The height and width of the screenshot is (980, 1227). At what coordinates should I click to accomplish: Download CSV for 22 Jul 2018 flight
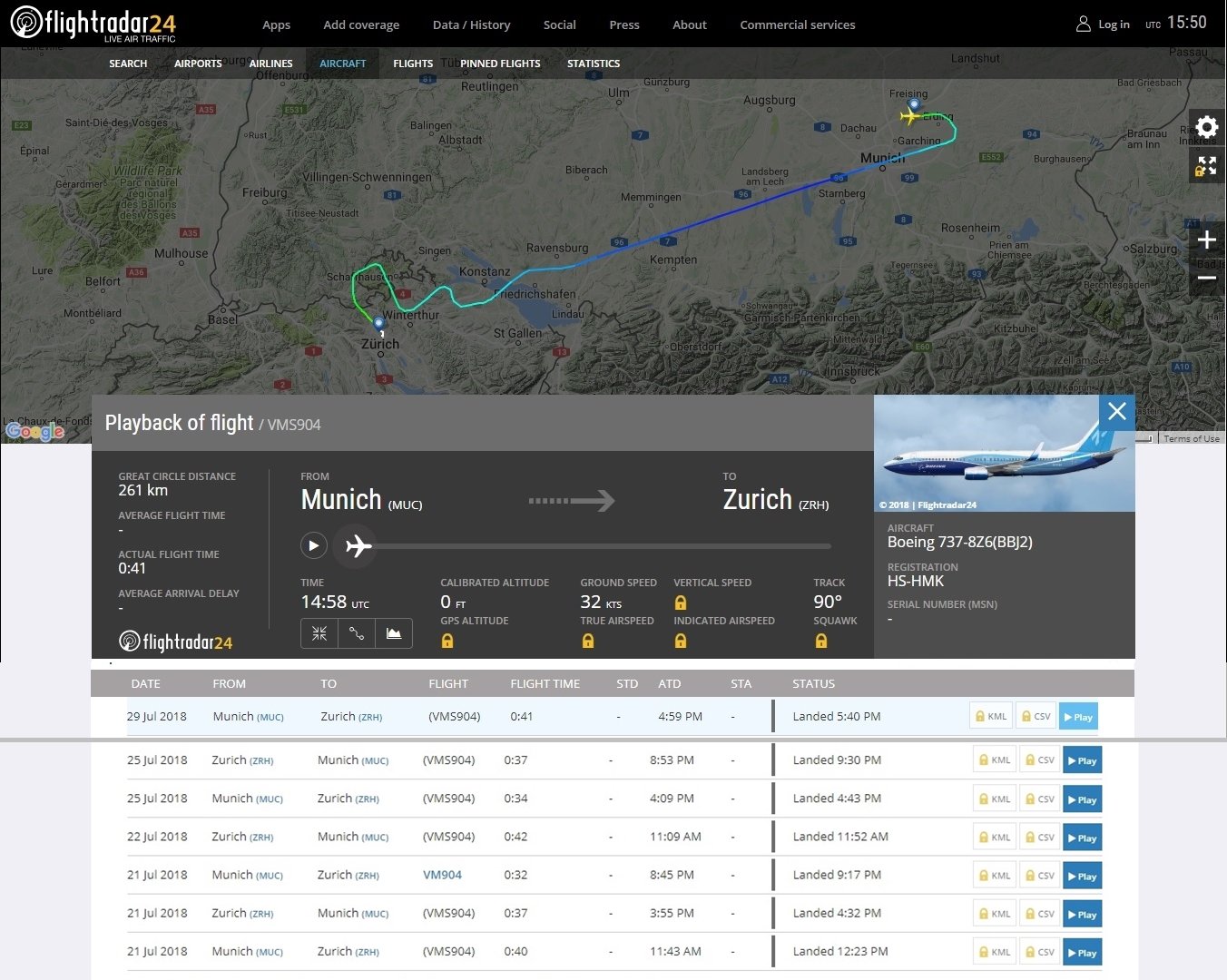click(1039, 838)
